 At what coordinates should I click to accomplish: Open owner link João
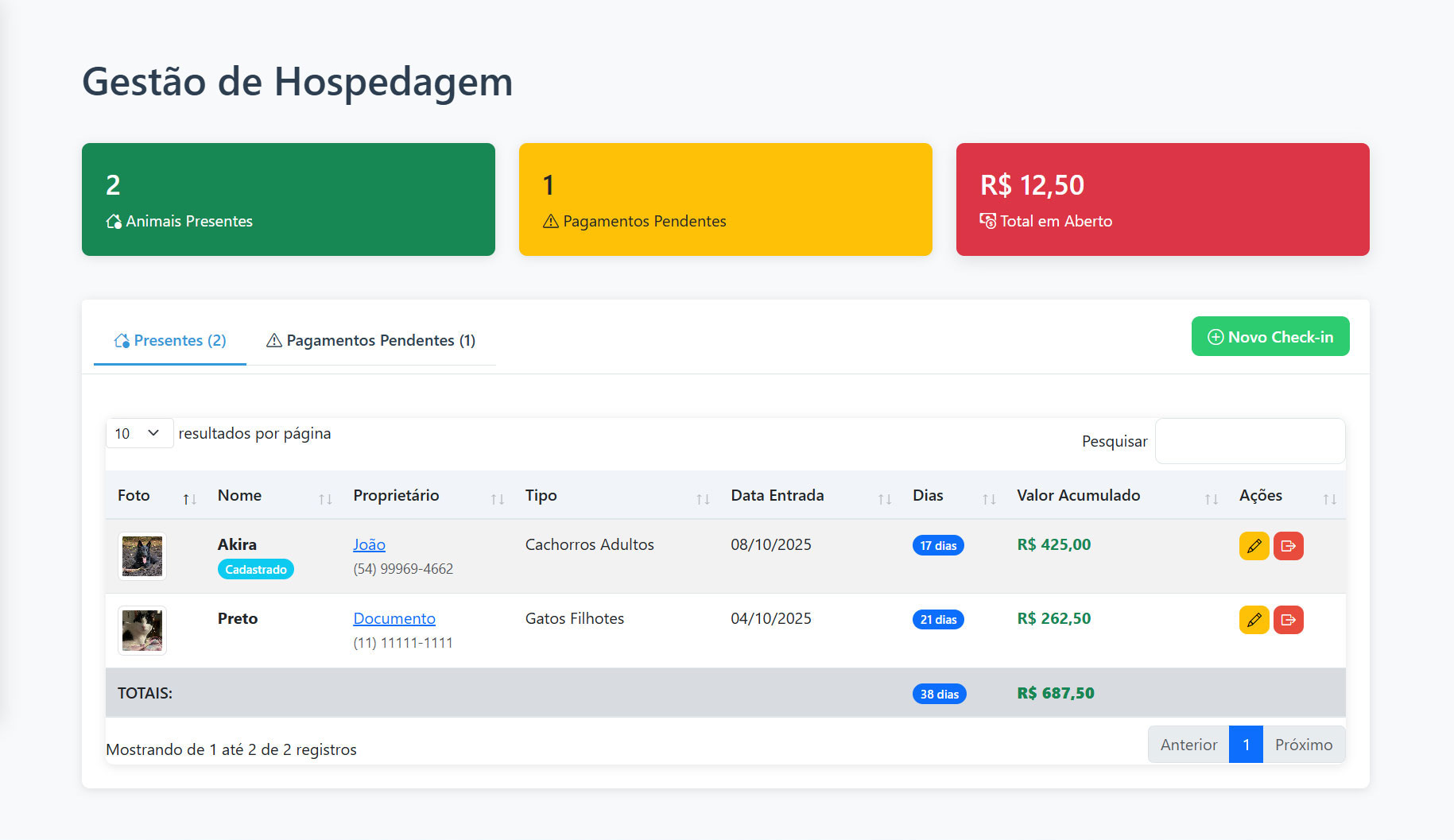[369, 545]
